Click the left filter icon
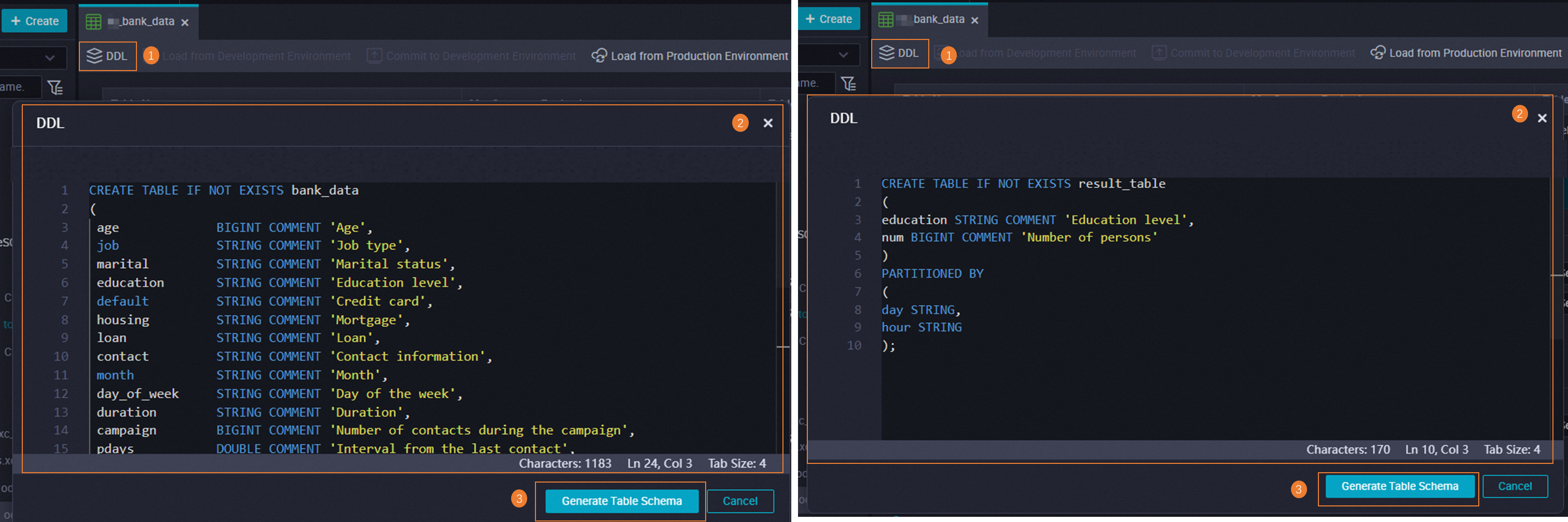Image resolution: width=1568 pixels, height=522 pixels. 56,88
